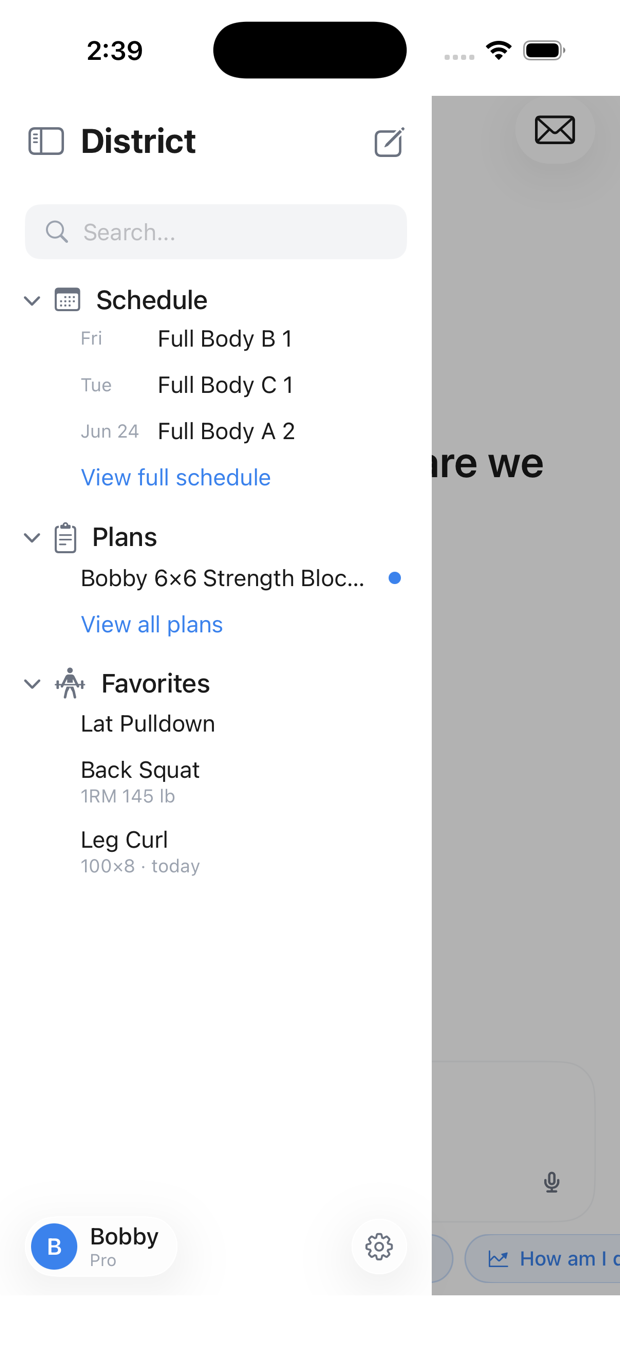Tap the blue B profile avatar

(x=54, y=1246)
